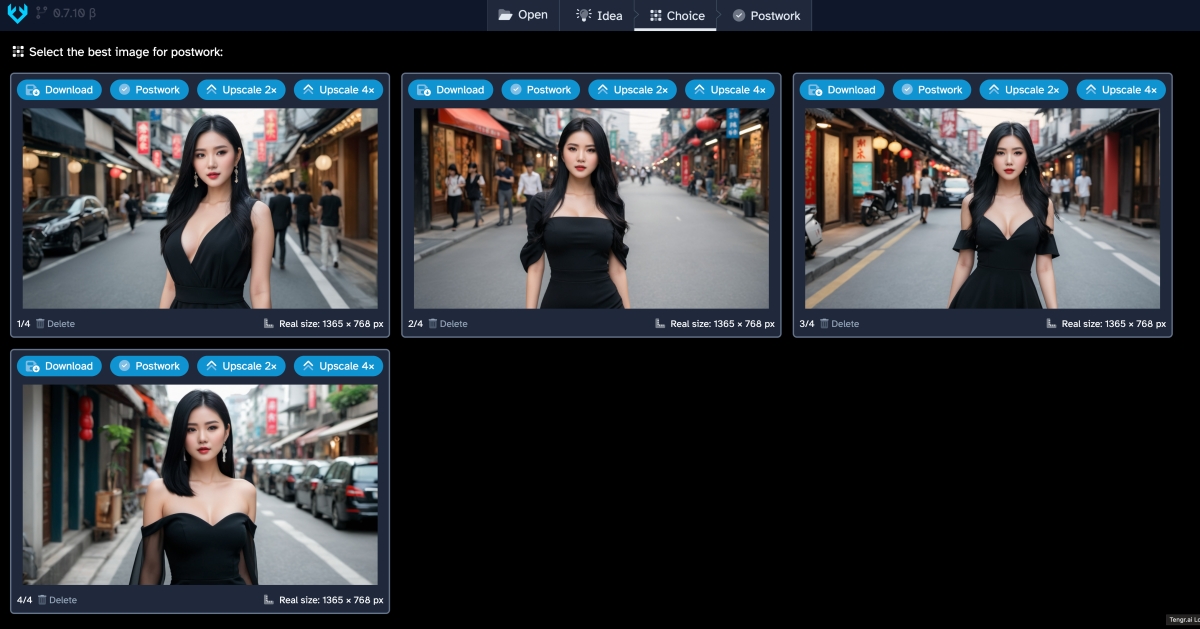
Task: Upscale 4× image 4/4
Action: pos(338,366)
